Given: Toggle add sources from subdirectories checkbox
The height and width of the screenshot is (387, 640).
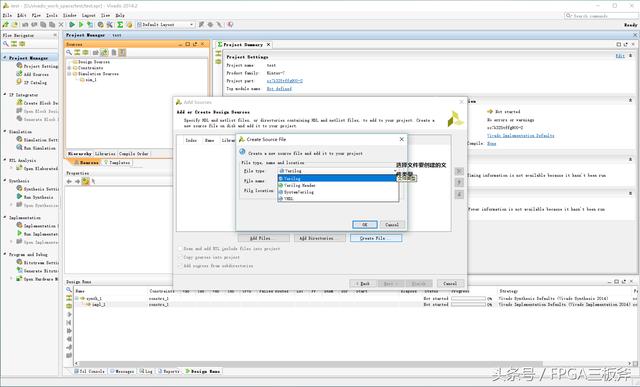Looking at the screenshot, I should coord(180,266).
